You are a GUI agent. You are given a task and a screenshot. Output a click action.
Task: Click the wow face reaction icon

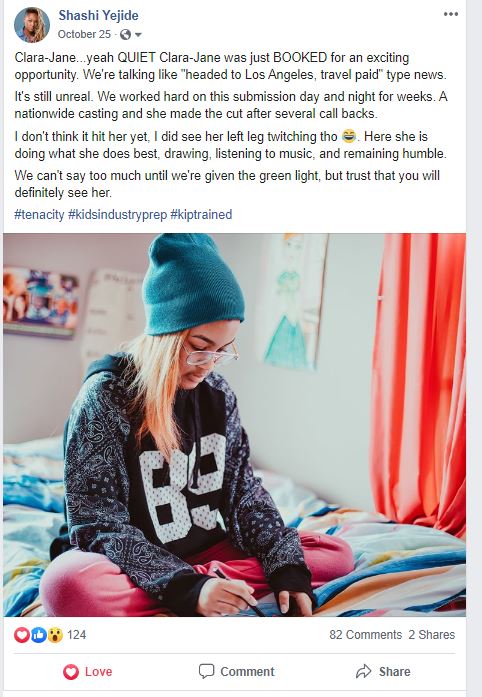click(x=55, y=635)
